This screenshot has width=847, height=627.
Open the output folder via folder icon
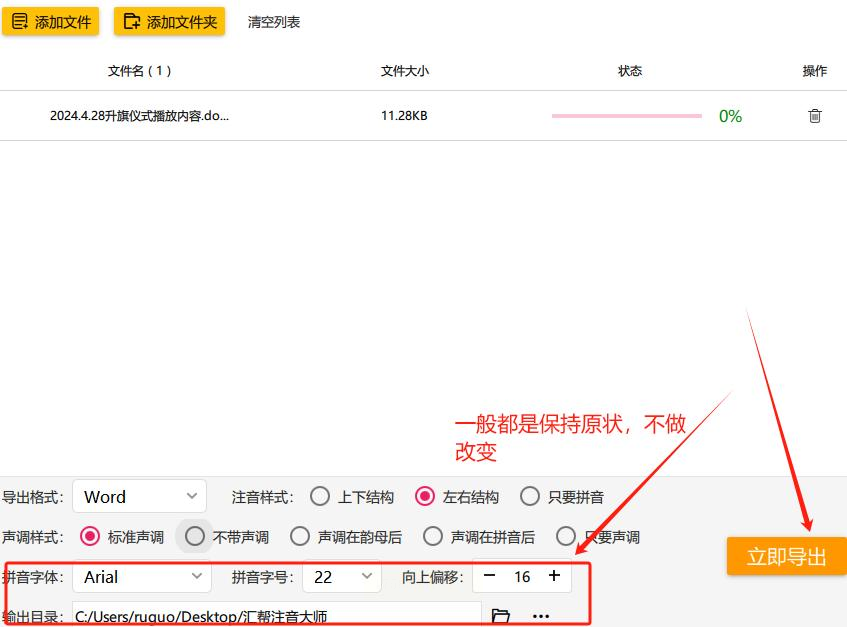click(x=500, y=616)
